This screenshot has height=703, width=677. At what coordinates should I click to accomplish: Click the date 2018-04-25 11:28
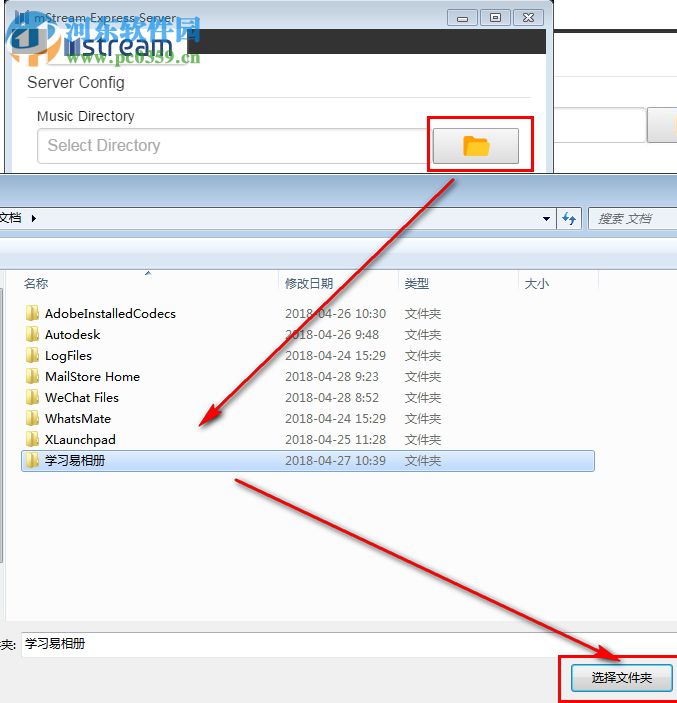tap(335, 440)
